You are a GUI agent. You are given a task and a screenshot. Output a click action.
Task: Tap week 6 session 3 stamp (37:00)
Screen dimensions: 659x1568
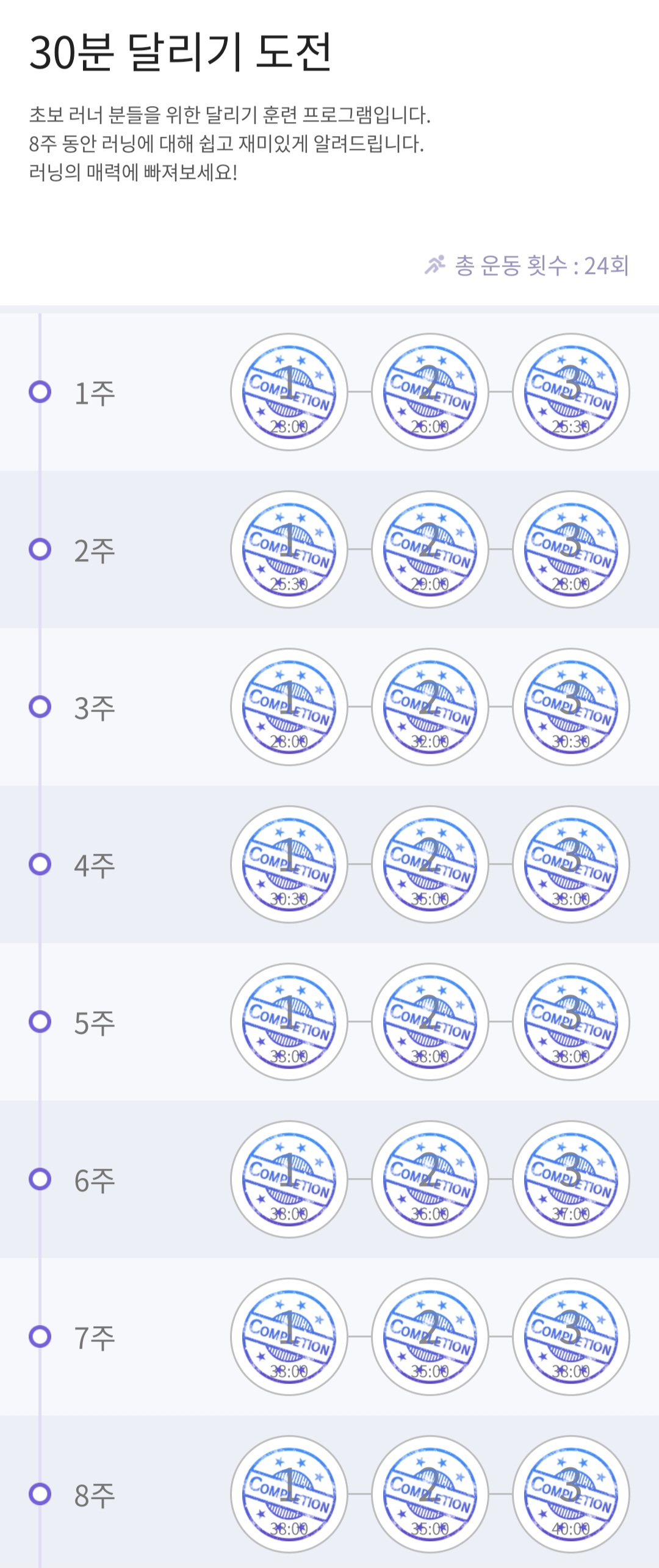[x=571, y=1179]
